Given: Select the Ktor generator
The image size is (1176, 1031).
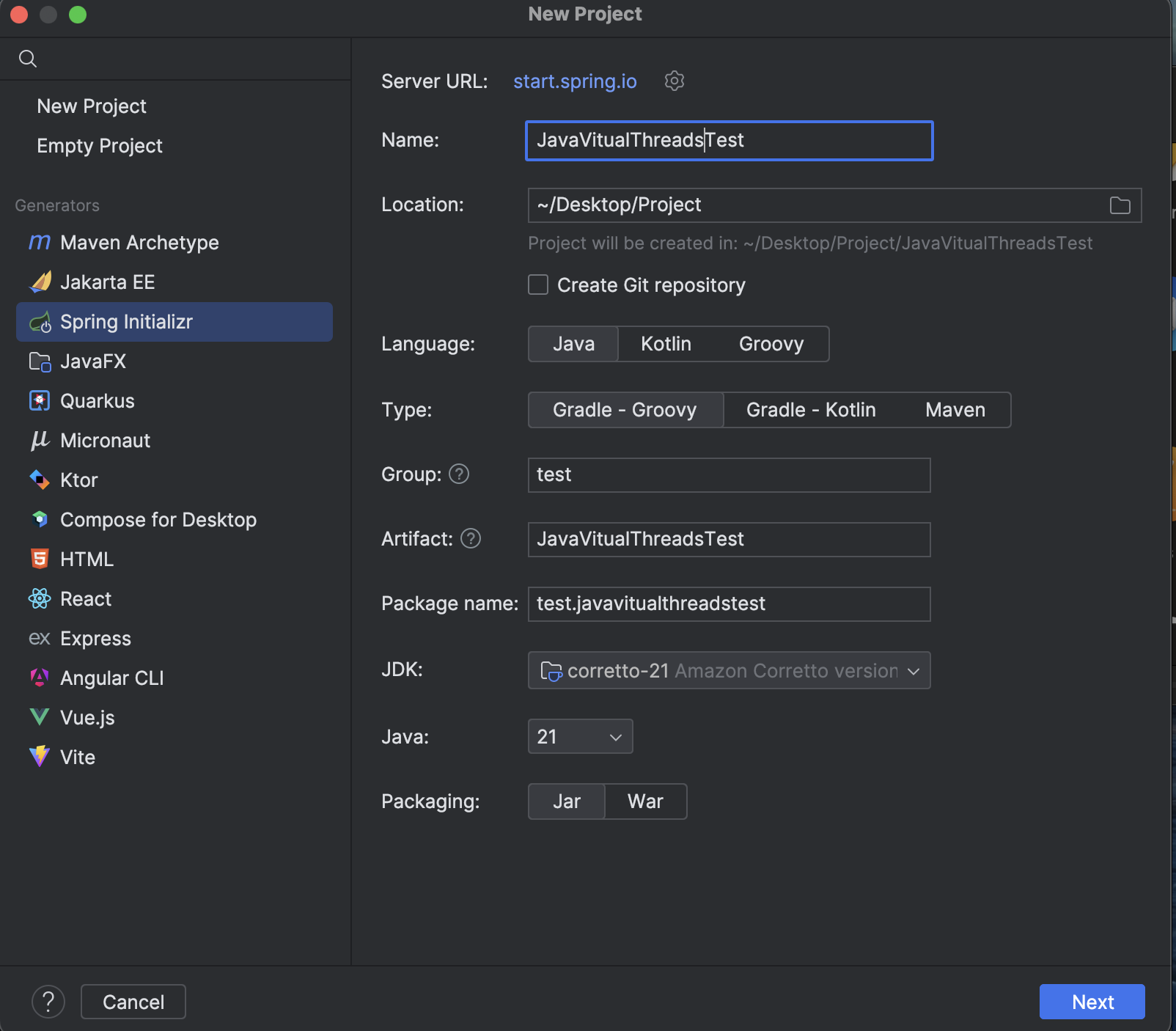Looking at the screenshot, I should coord(174,480).
